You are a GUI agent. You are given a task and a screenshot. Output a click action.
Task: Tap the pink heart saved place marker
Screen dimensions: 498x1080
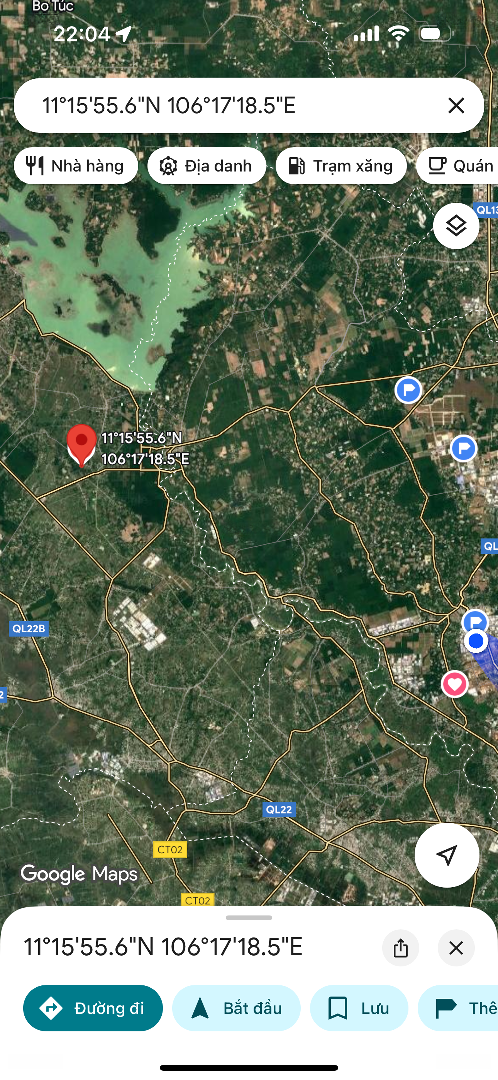454,684
